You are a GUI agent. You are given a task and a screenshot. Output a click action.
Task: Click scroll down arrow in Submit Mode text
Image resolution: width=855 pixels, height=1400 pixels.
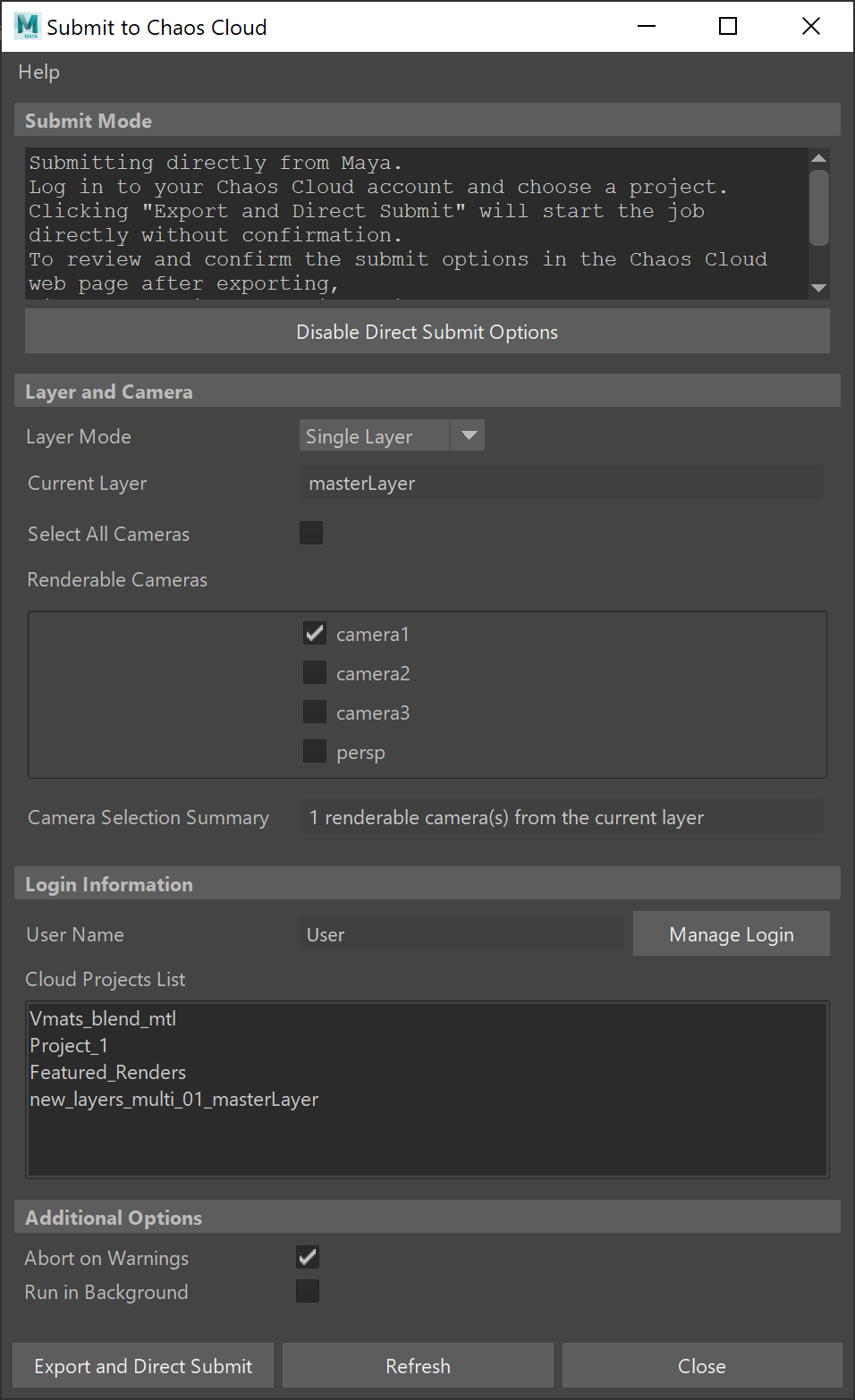point(818,288)
